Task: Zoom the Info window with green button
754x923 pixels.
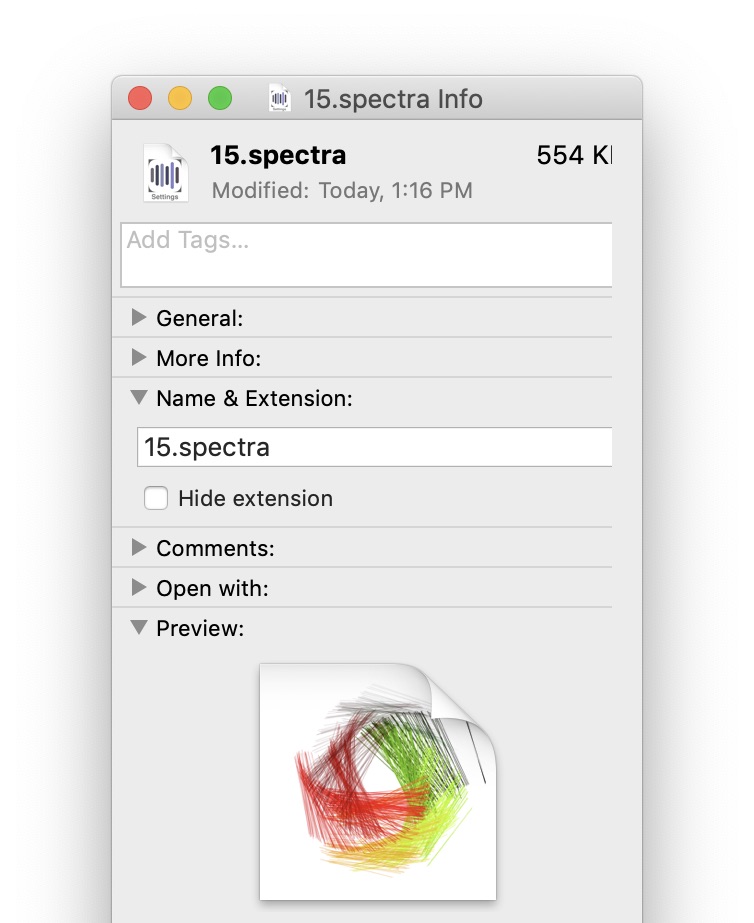Action: (220, 99)
